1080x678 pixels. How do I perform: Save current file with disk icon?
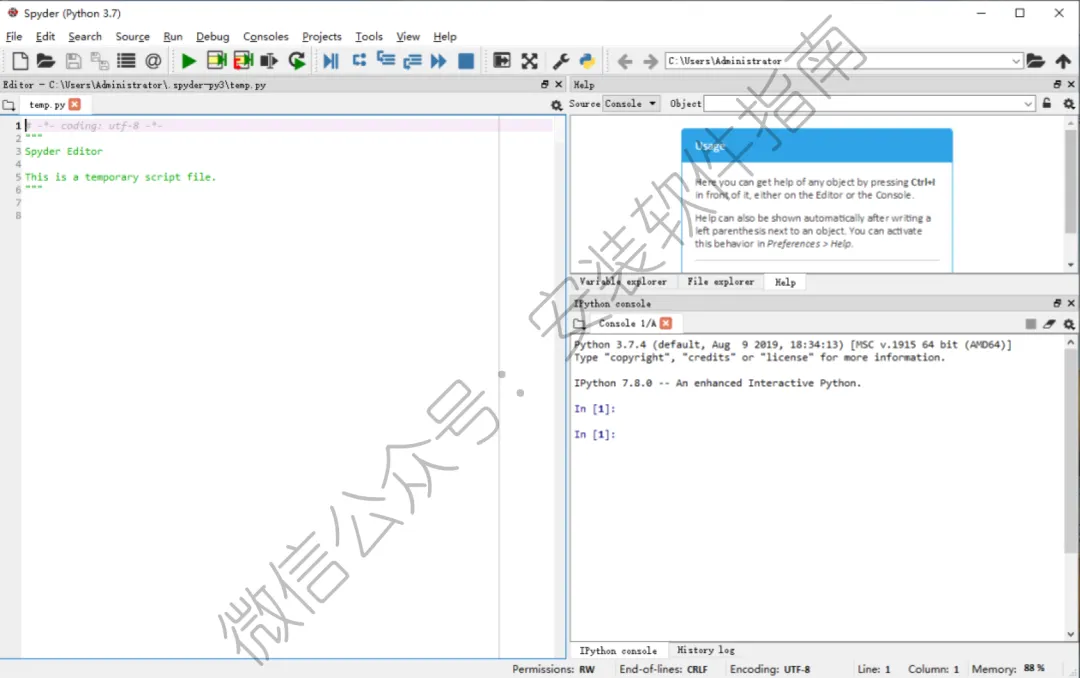tap(73, 61)
